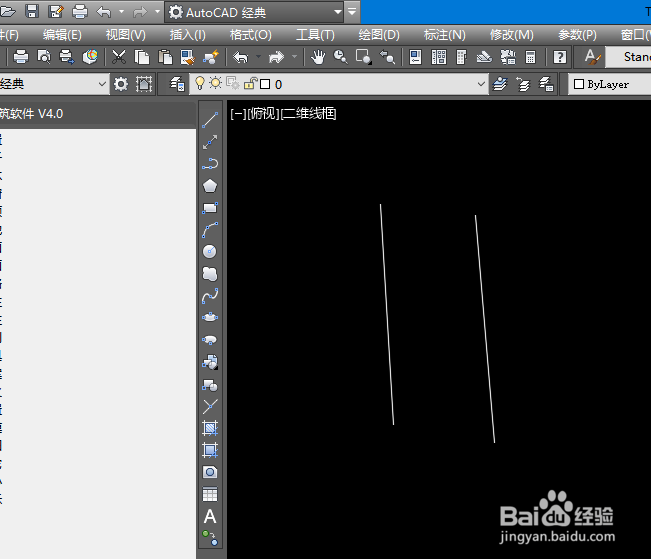Select the Construction Line tool
This screenshot has width=651, height=559.
pos(210,142)
